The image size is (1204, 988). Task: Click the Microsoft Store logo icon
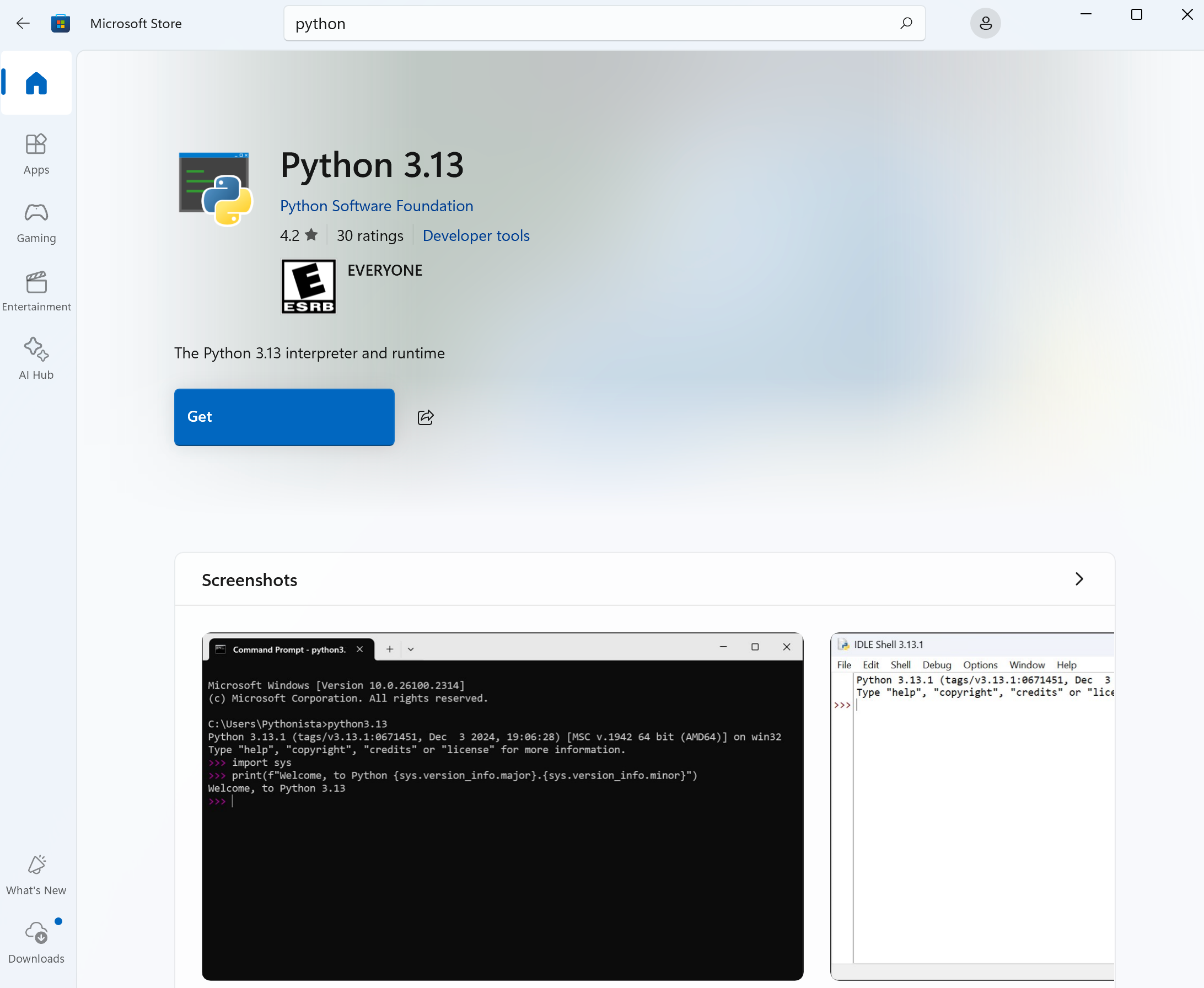click(60, 23)
